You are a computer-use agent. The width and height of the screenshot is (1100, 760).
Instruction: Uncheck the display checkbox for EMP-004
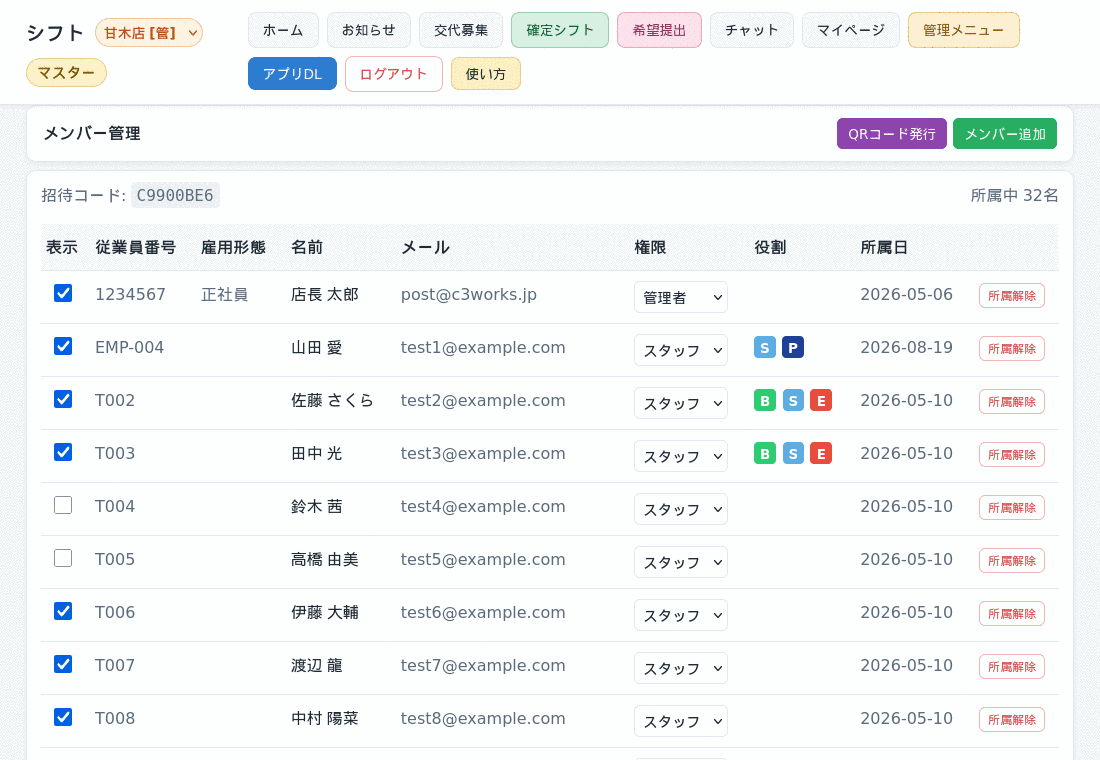(63, 346)
